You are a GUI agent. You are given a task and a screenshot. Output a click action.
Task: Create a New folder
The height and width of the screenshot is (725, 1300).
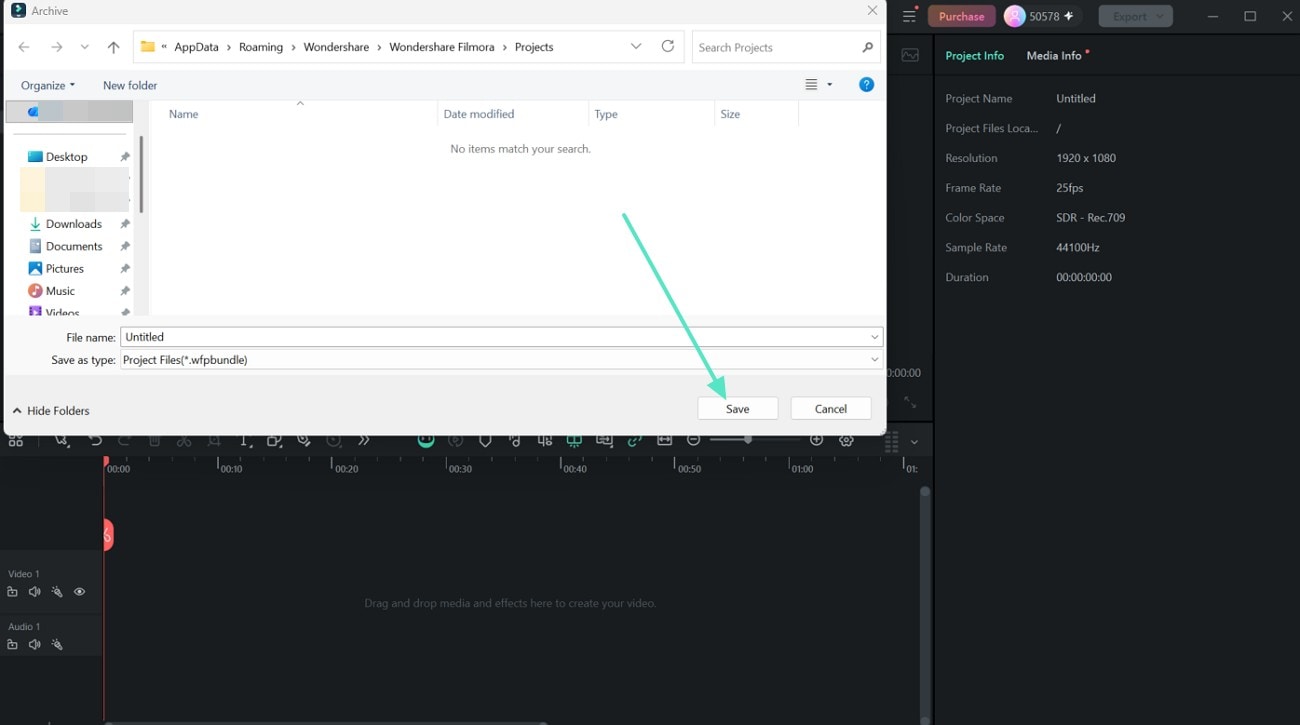pos(130,86)
